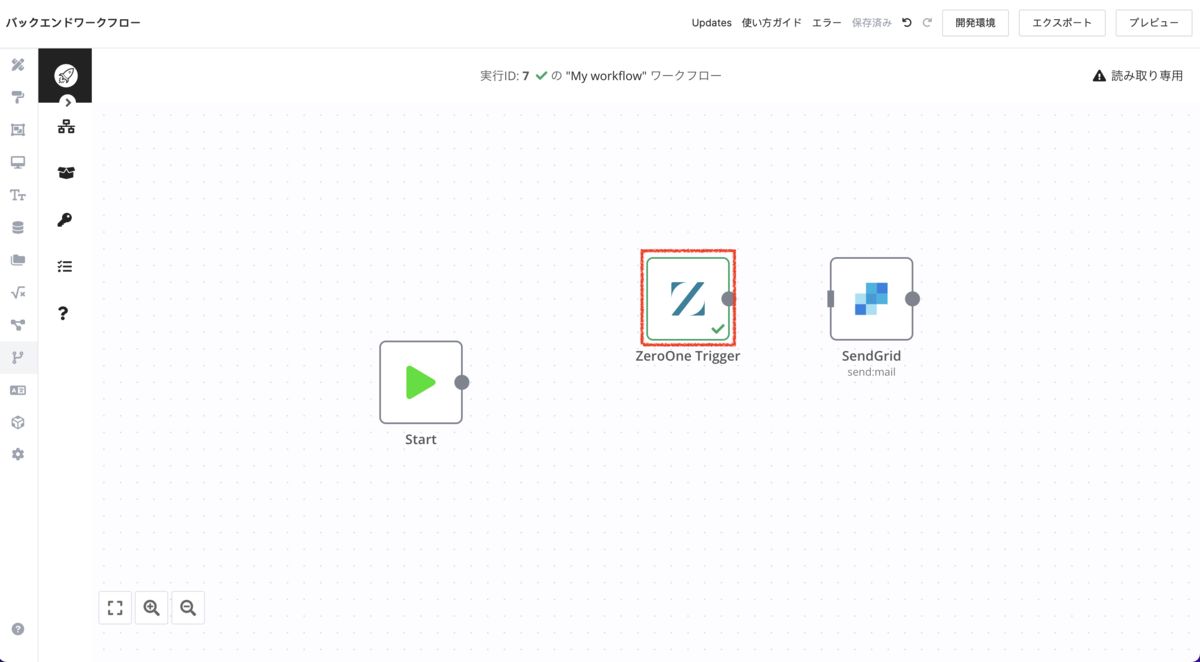Viewport: 1200px width, 662px height.
Task: Click the 3D cube package icon
Action: pyautogui.click(x=18, y=422)
